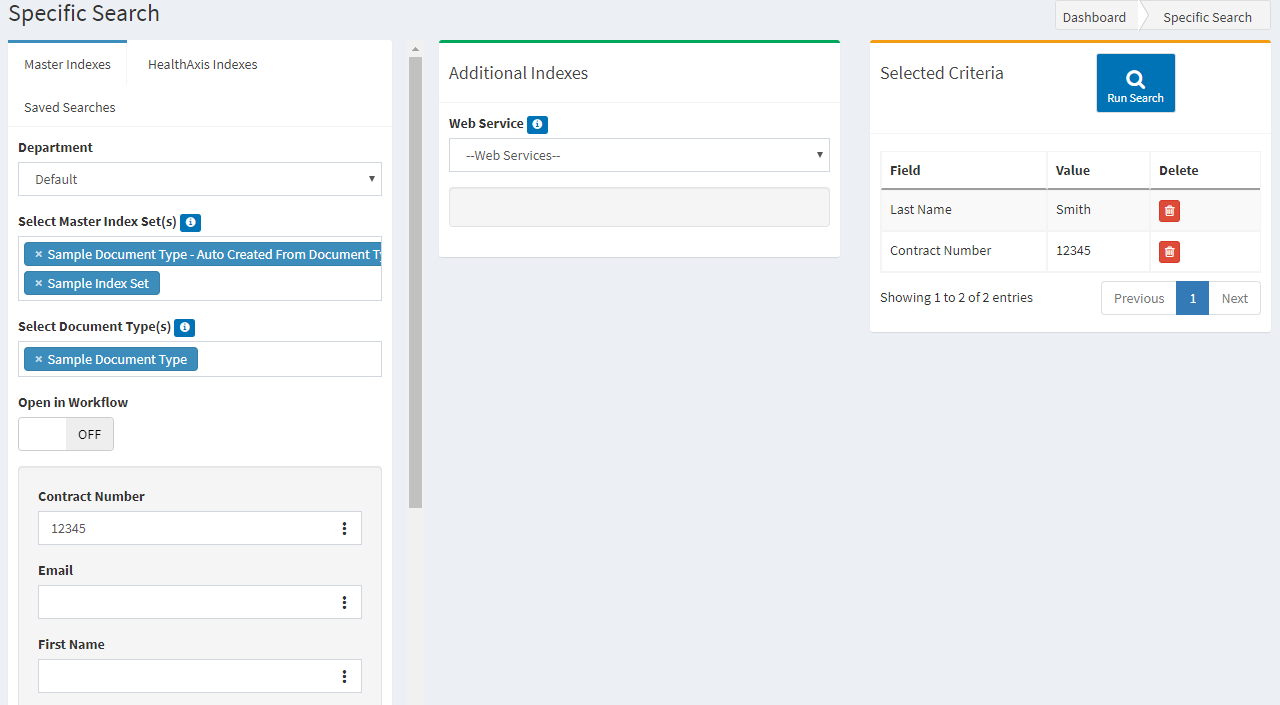Image resolution: width=1280 pixels, height=705 pixels.
Task: Expand the Web Services dropdown
Action: click(x=639, y=156)
